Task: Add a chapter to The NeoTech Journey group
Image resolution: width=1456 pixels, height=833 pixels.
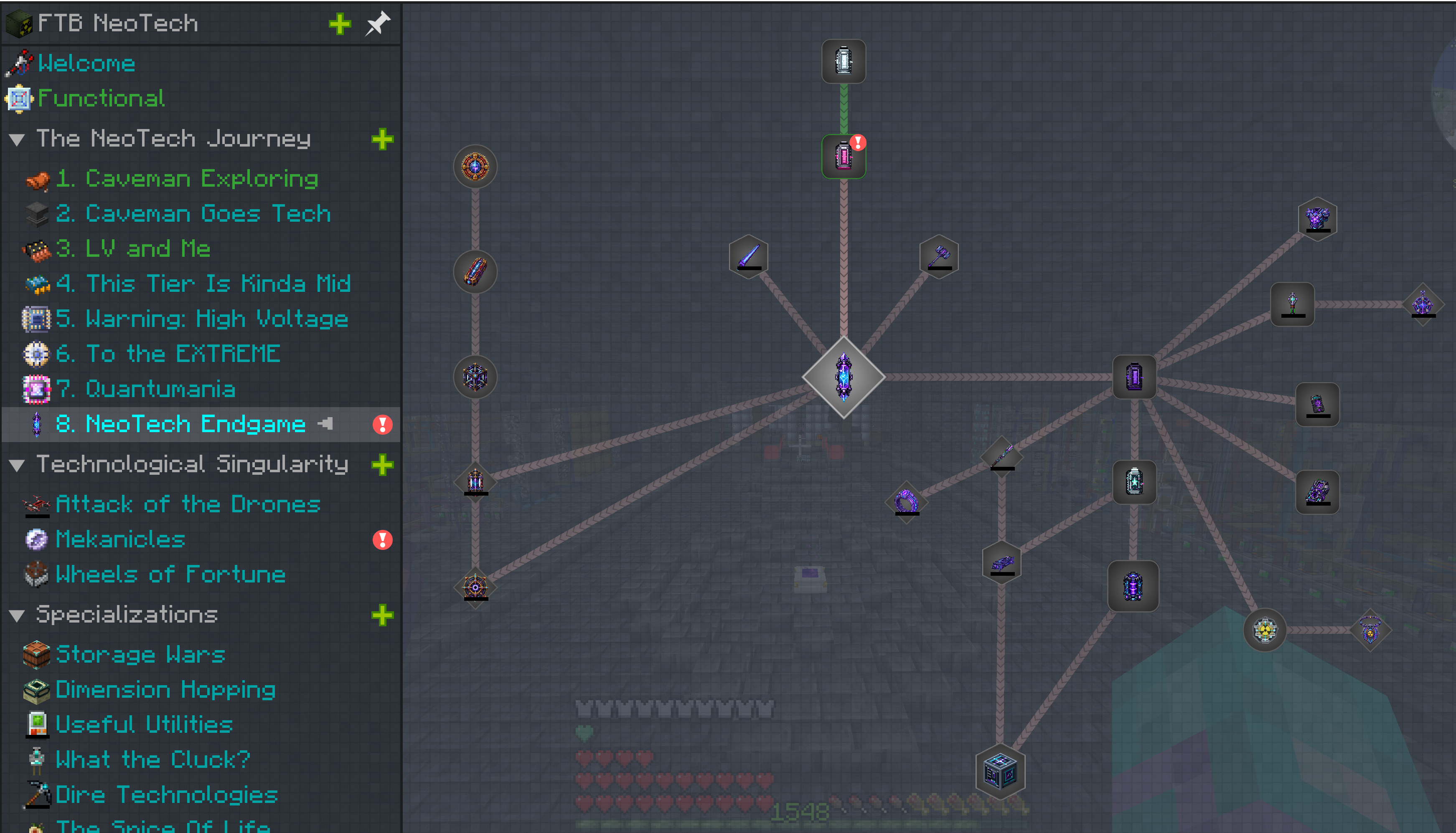Action: pos(382,139)
